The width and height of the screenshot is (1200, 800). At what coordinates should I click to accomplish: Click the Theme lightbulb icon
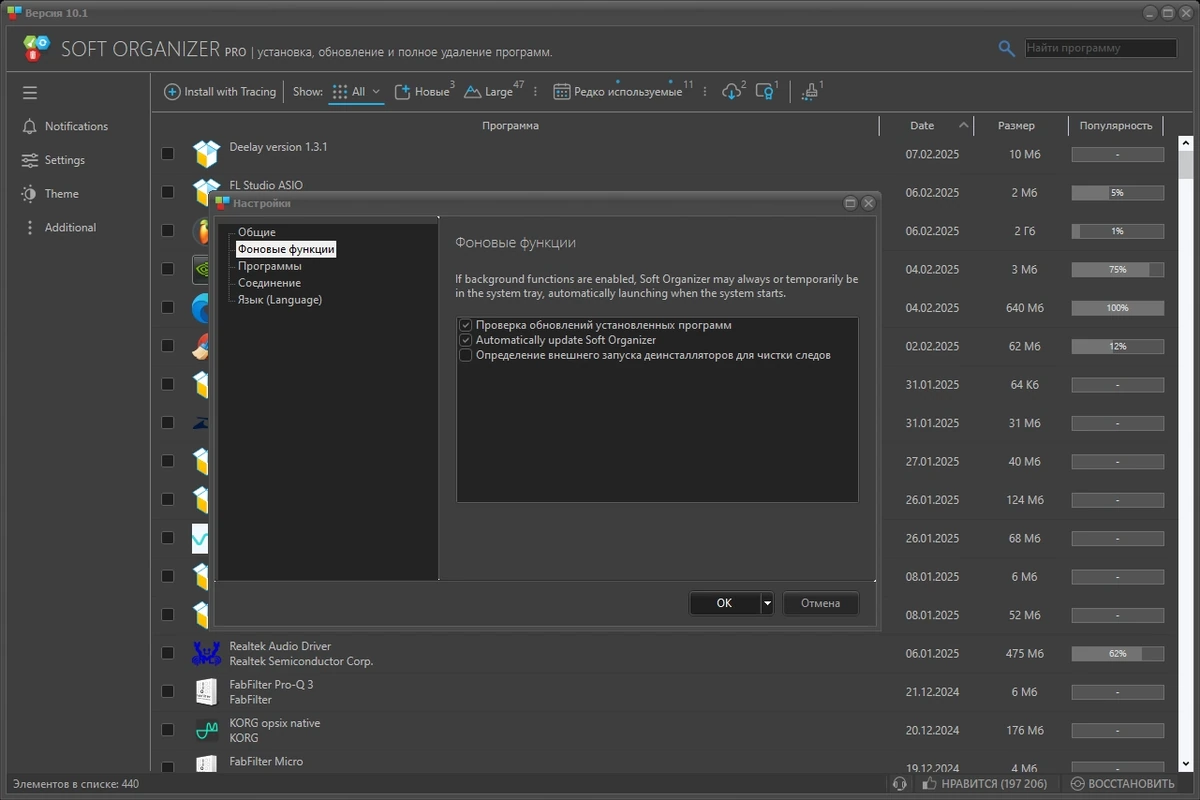29,194
